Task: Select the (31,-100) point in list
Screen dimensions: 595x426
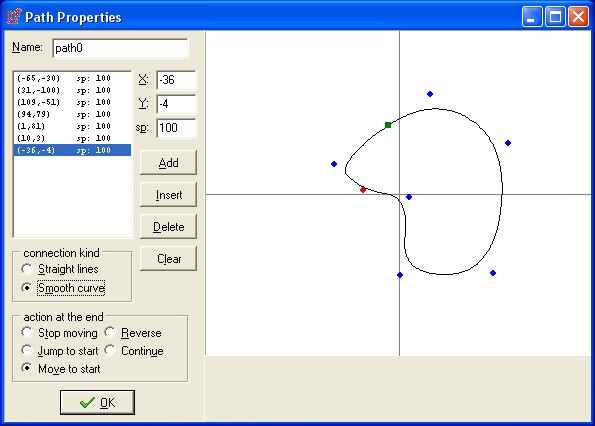Action: click(x=72, y=90)
